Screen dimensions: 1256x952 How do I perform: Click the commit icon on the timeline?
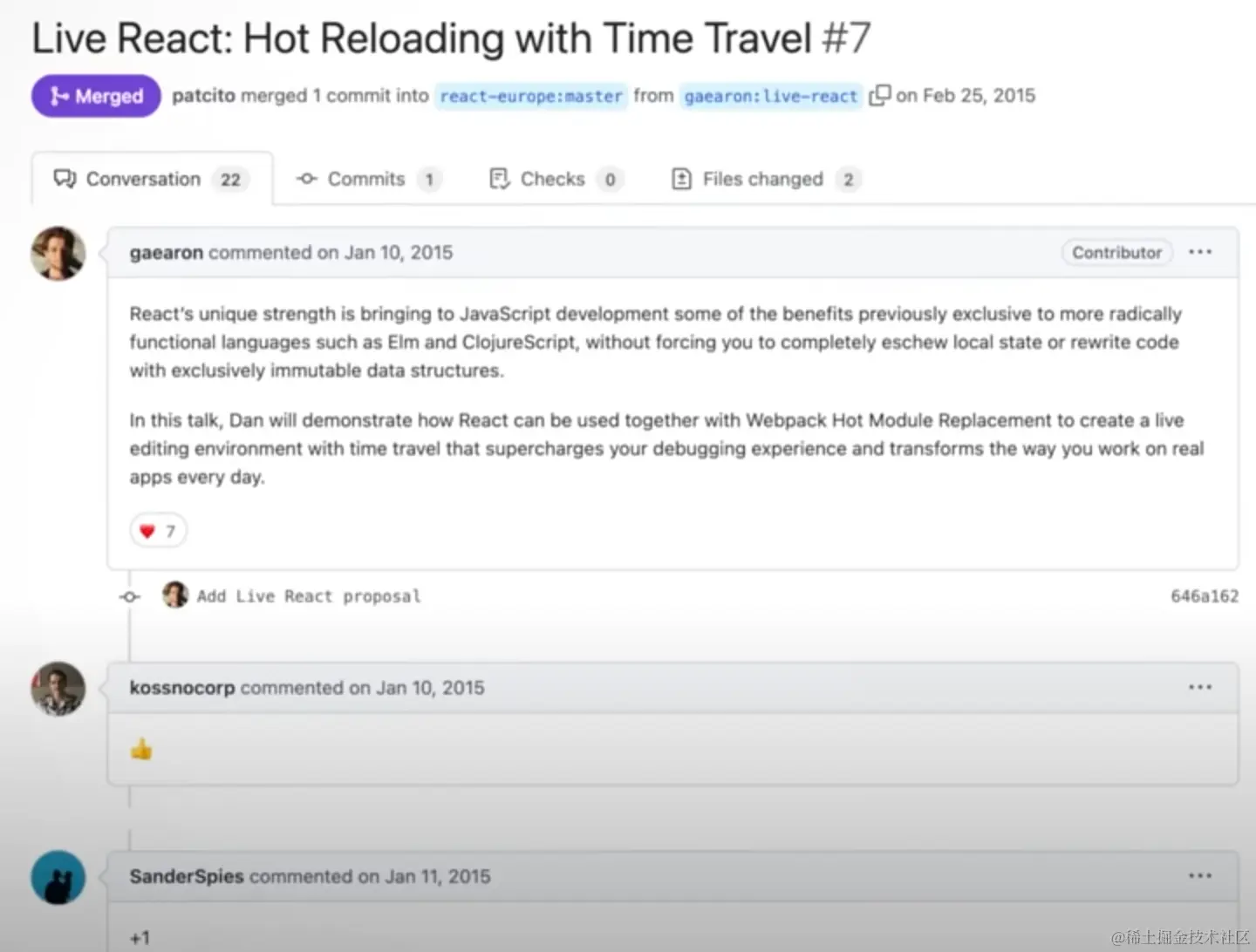click(130, 597)
